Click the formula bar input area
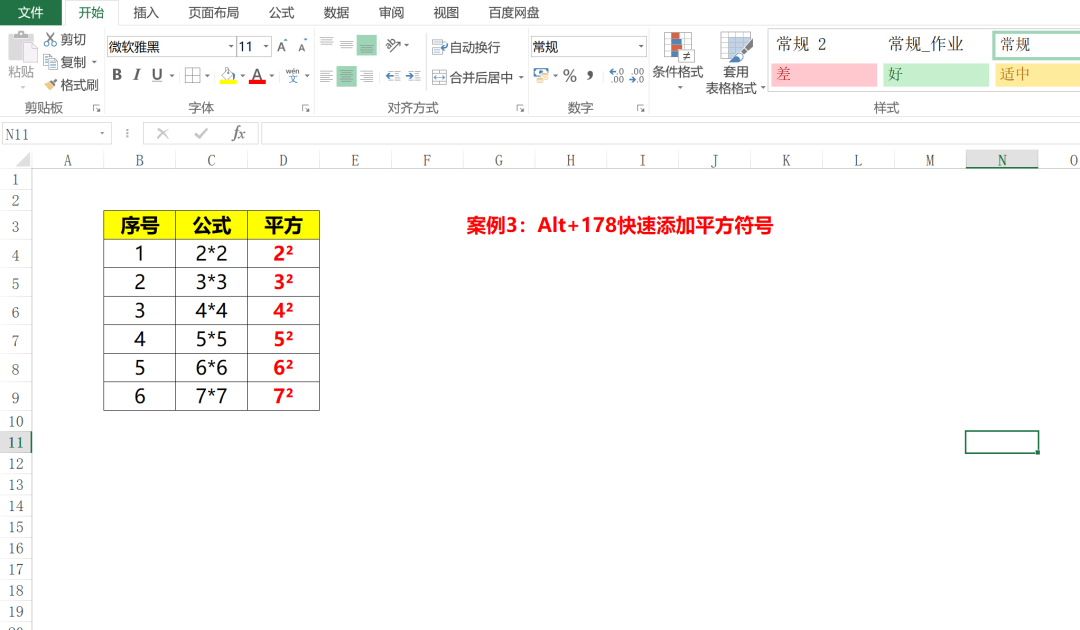 point(670,134)
